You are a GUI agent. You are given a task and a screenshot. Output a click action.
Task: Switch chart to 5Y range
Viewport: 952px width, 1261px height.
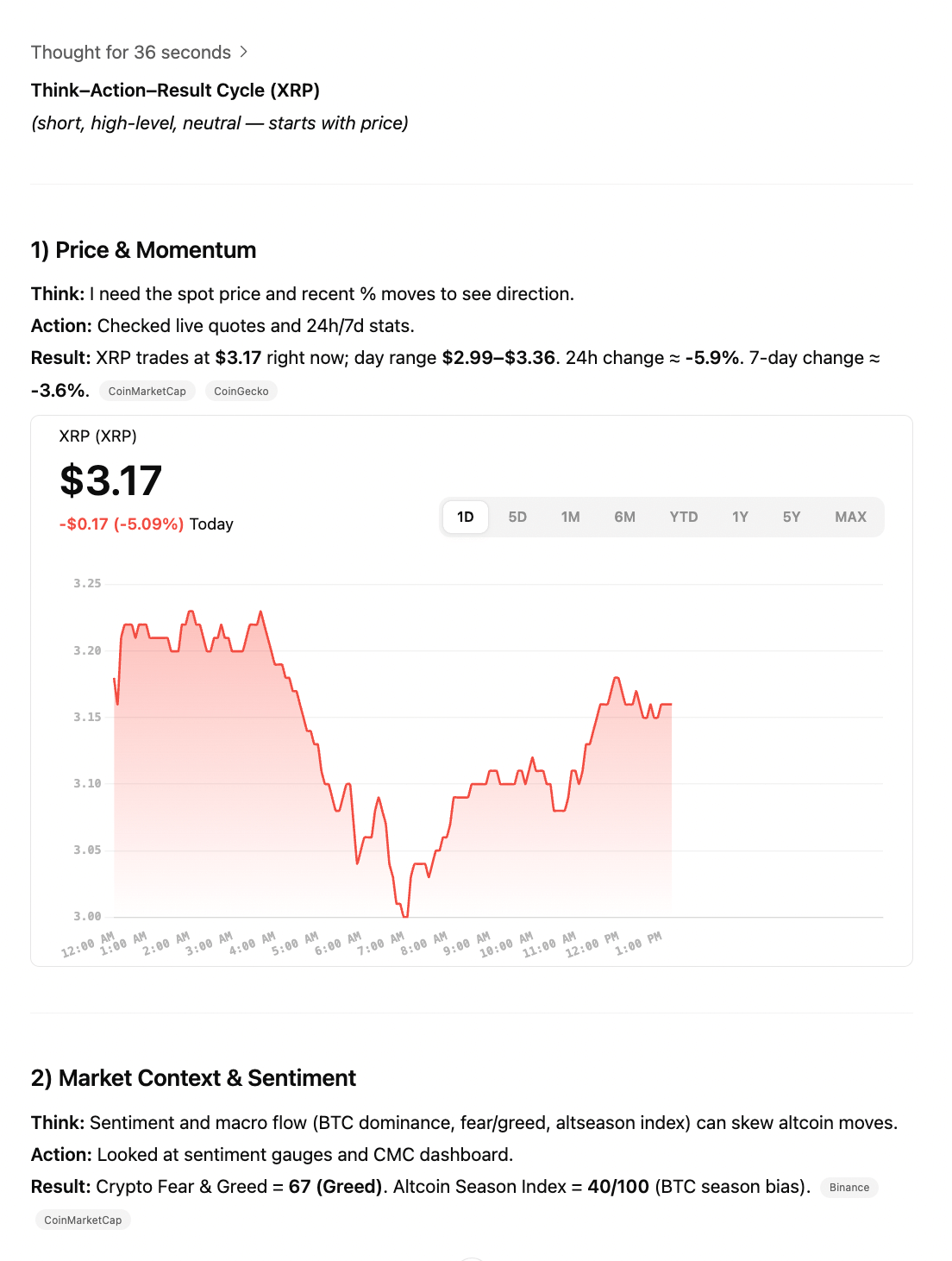[792, 517]
